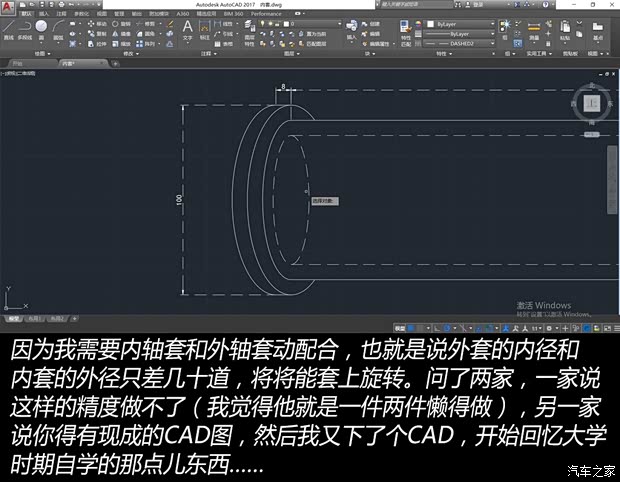Click the Copy (复制) modify tool
Screen dimensions: 620x482
coord(97,34)
